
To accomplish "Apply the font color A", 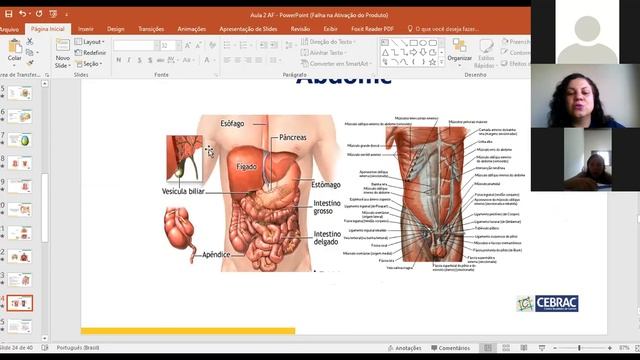I will [x=207, y=60].
